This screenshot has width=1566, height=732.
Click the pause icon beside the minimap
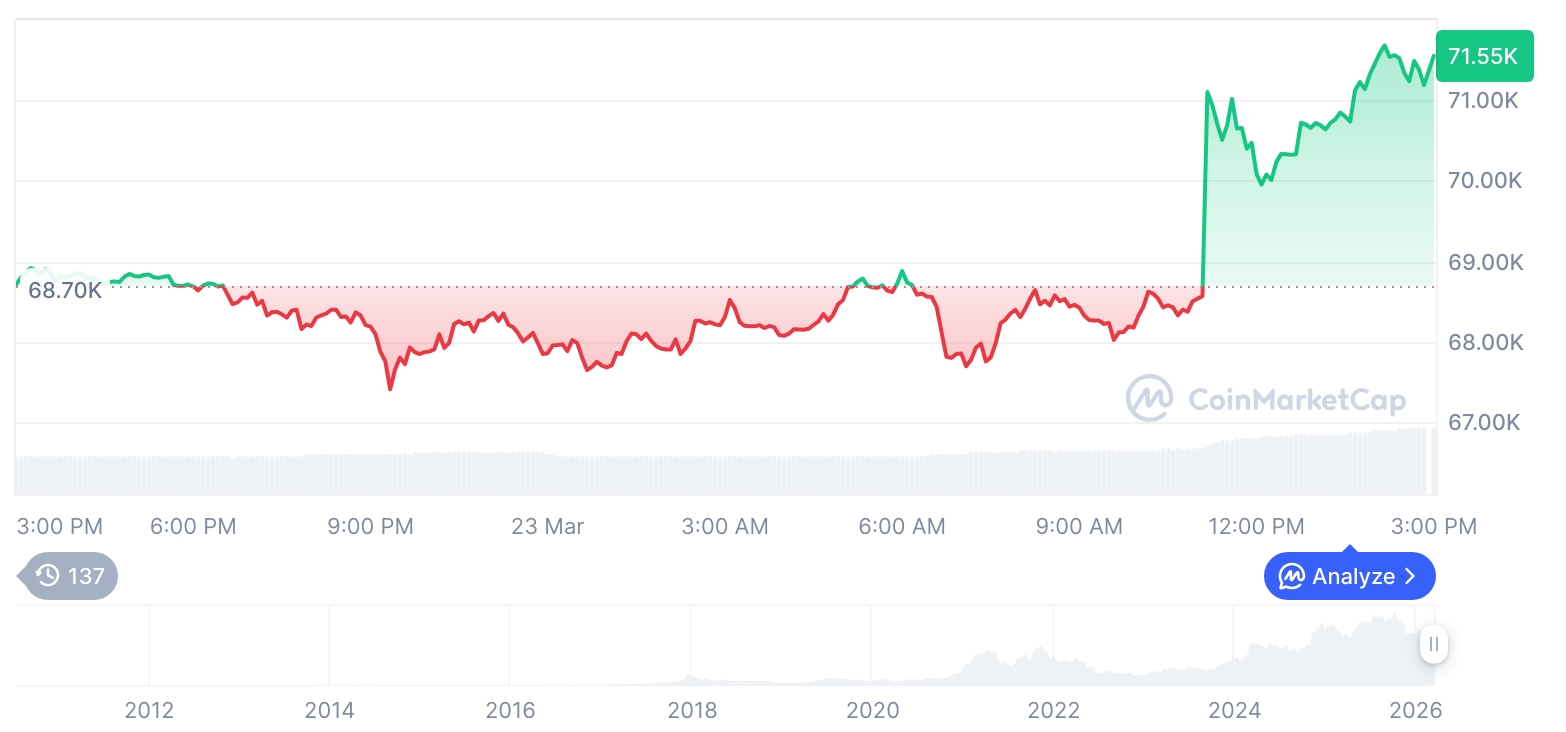[1433, 645]
